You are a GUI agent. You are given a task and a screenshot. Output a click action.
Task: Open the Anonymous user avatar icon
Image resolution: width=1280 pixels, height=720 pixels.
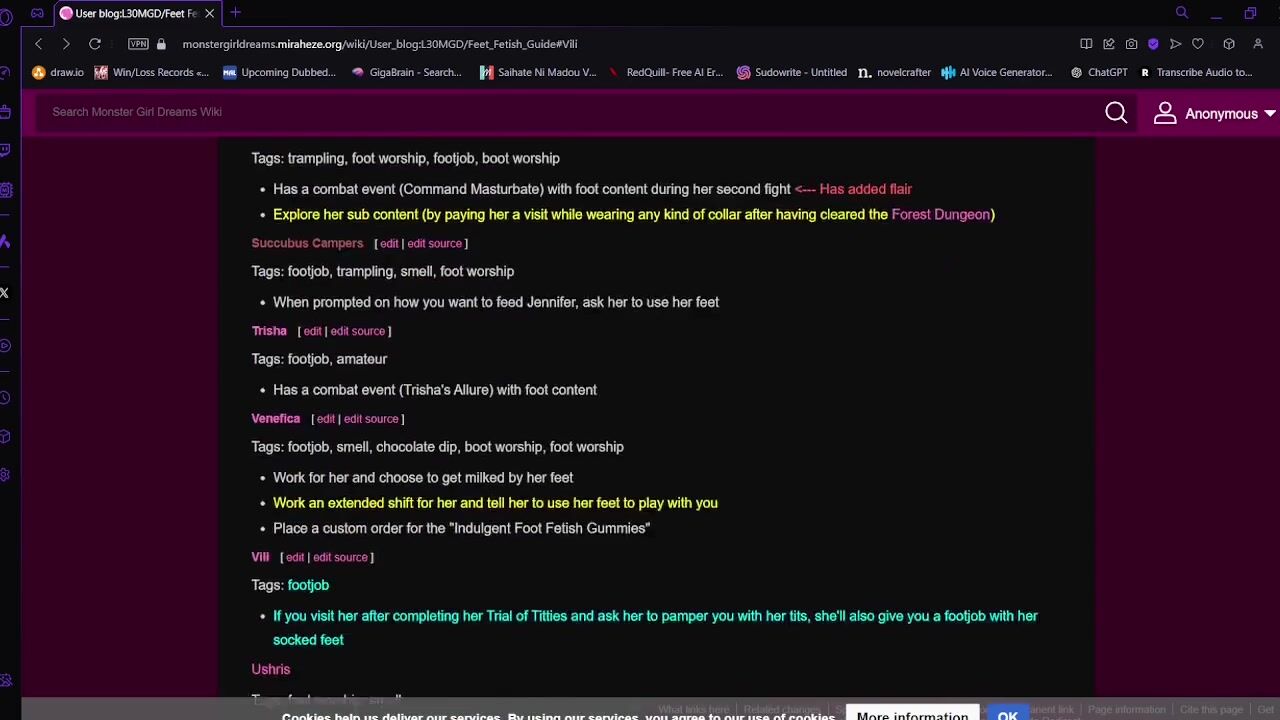1165,113
